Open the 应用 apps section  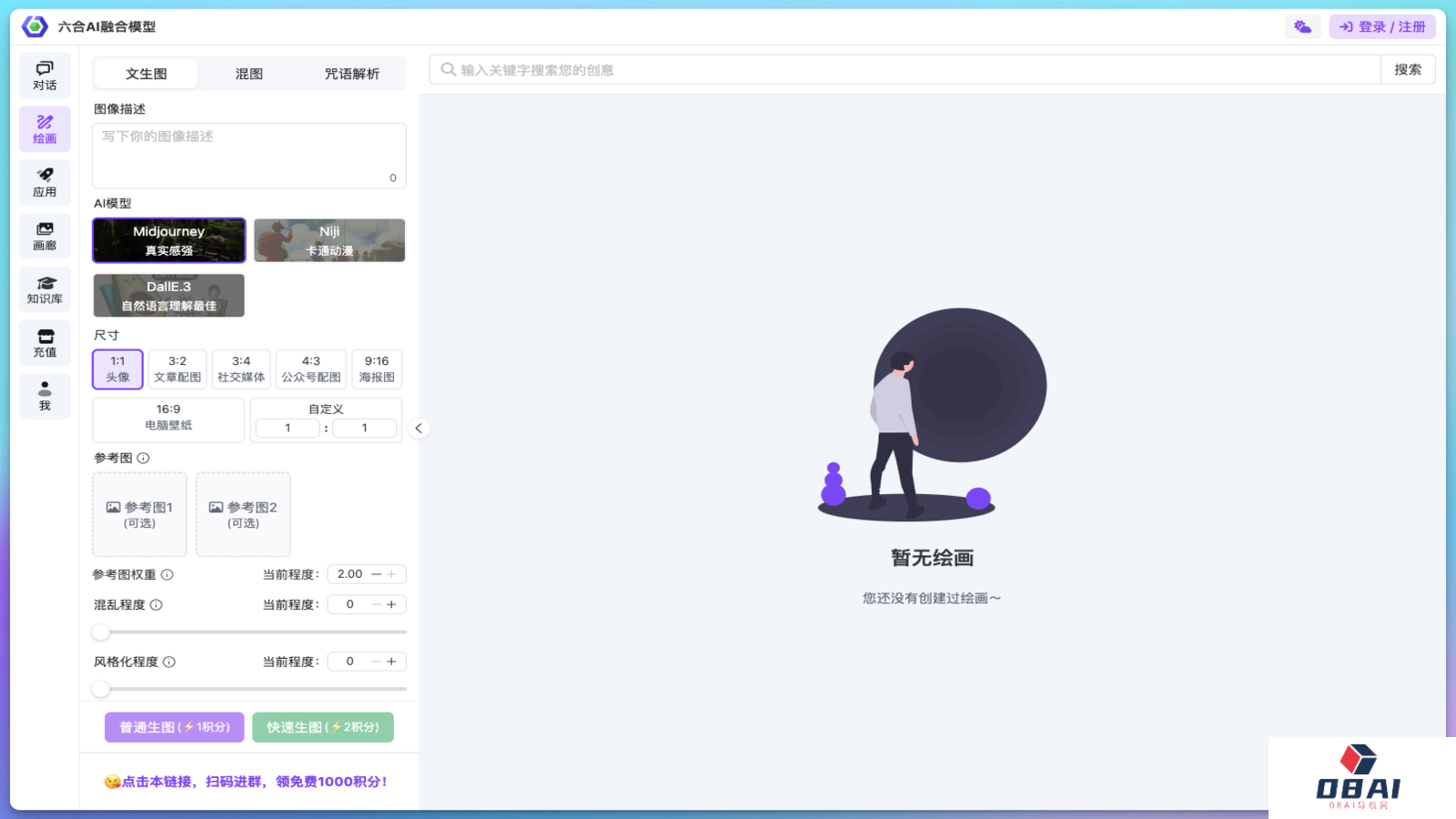pyautogui.click(x=45, y=182)
